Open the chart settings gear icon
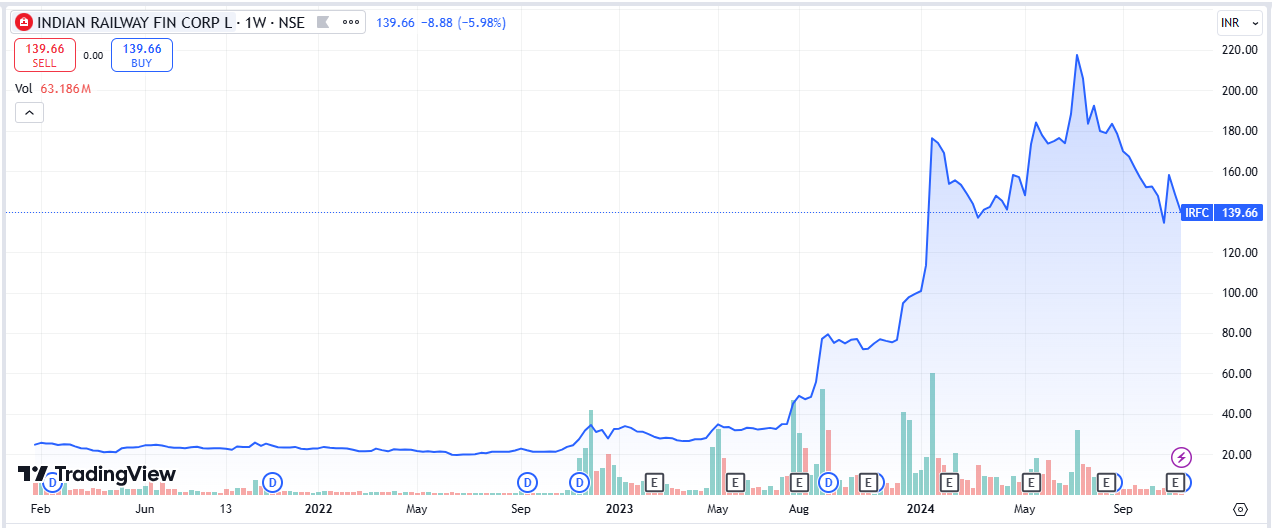 [1240, 508]
